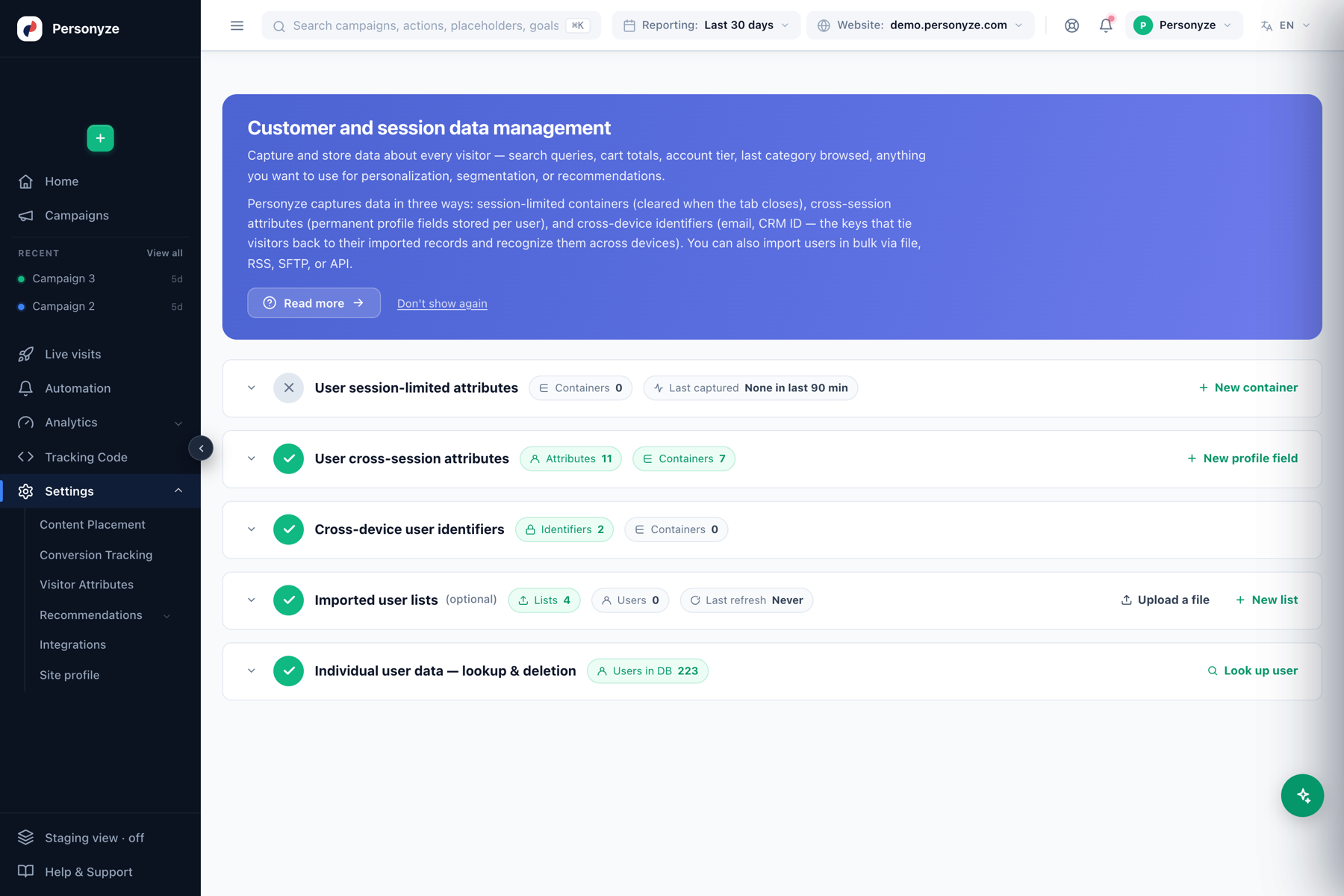1344x896 pixels.
Task: Click the User cross-session attributes check icon
Action: tap(288, 458)
